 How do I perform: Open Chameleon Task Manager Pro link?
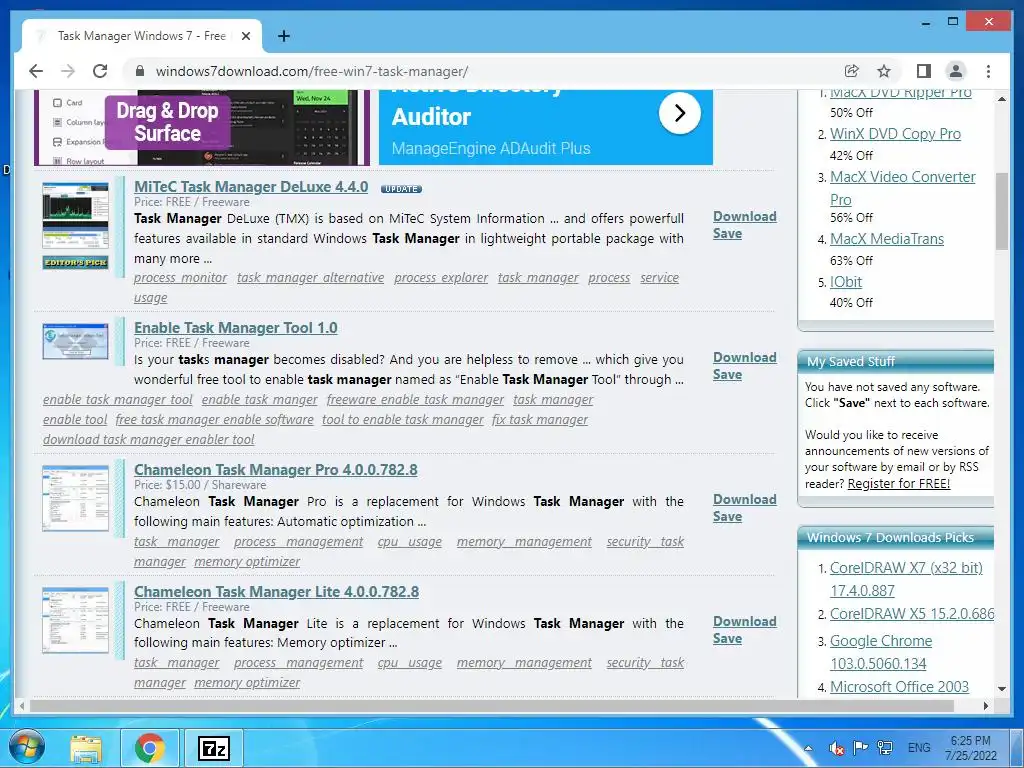276,470
